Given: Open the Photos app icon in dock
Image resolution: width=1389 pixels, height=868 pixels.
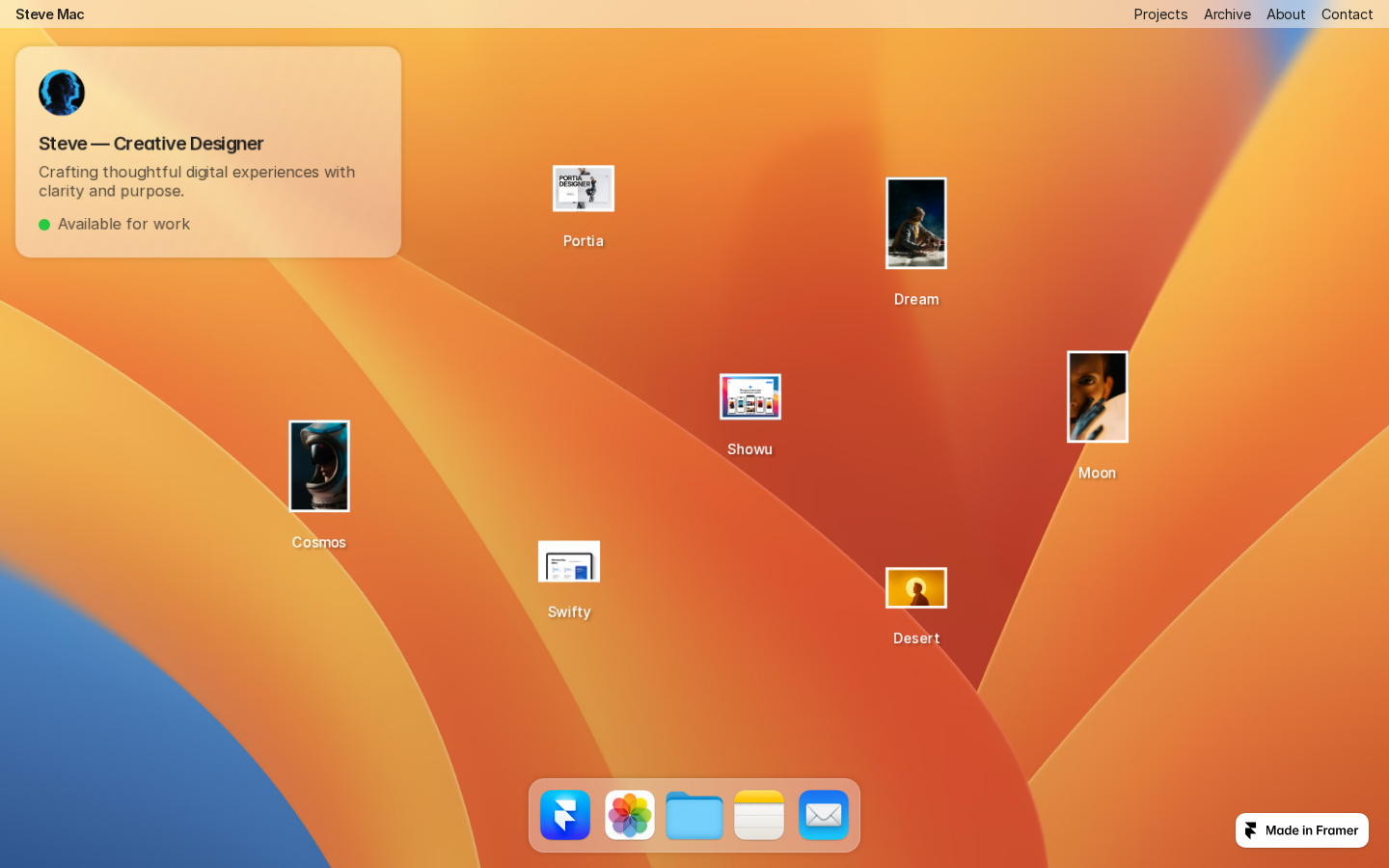Looking at the screenshot, I should (x=630, y=815).
